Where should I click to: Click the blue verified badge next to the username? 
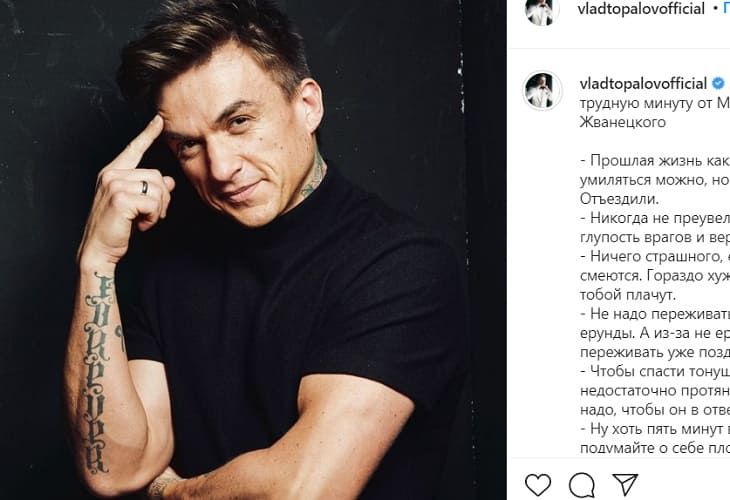[718, 83]
